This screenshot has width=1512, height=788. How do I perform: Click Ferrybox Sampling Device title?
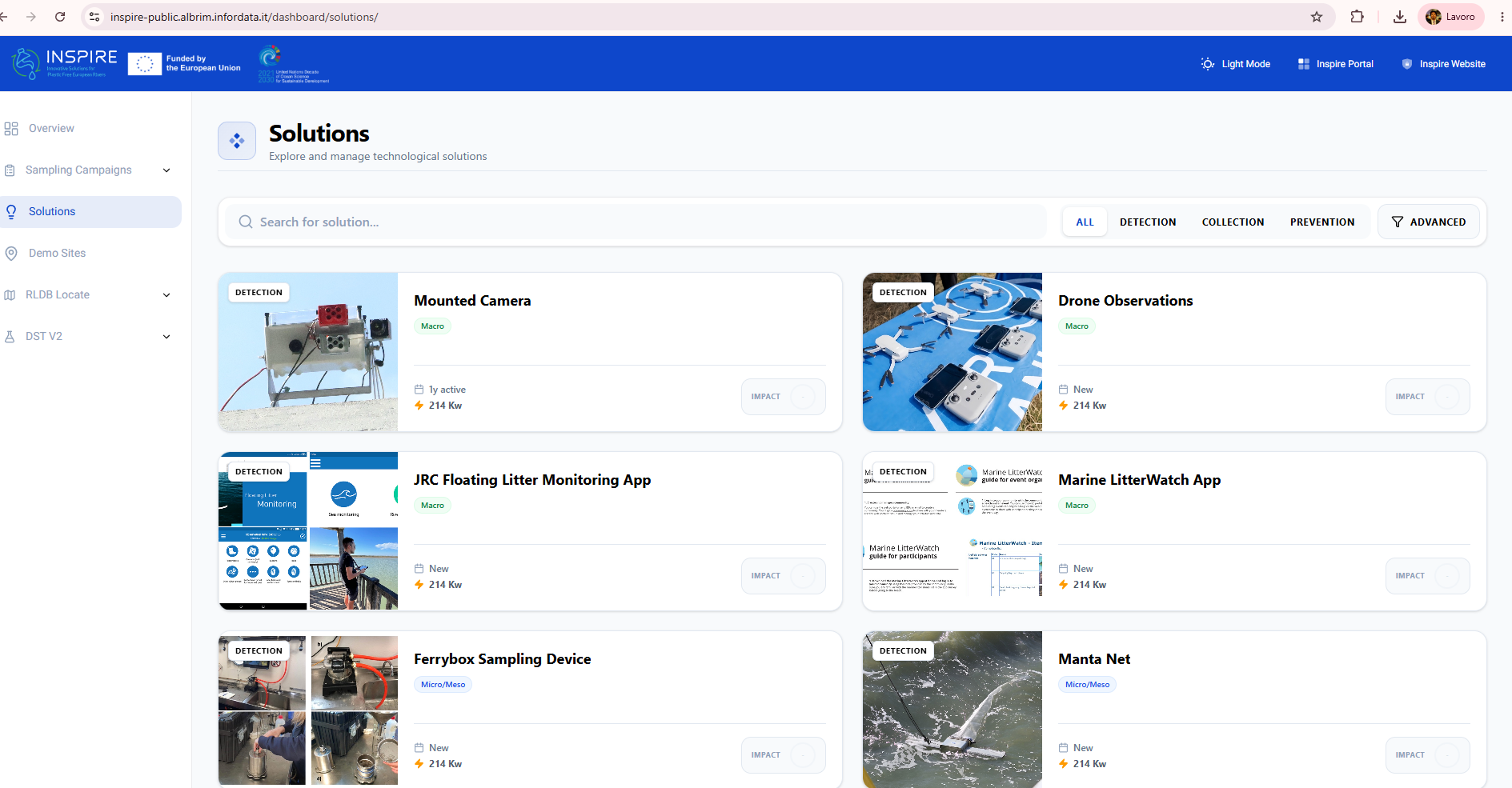pyautogui.click(x=502, y=659)
